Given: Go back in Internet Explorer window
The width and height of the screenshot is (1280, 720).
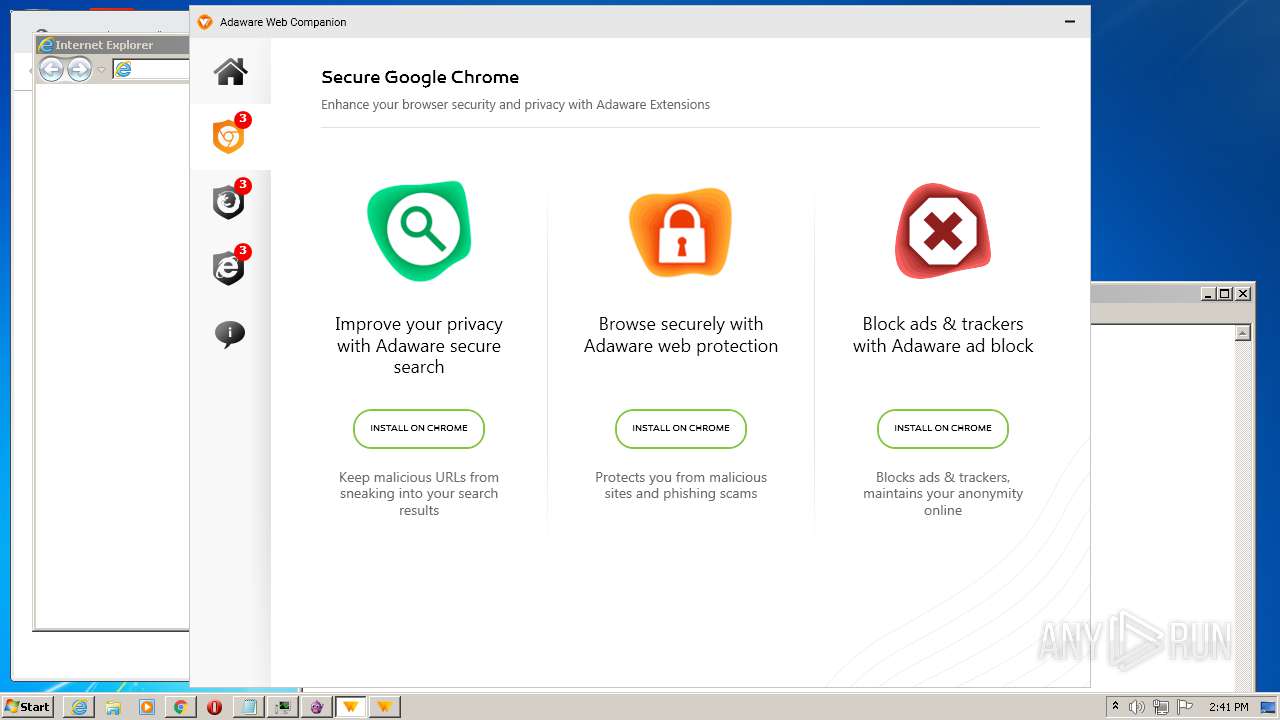Looking at the screenshot, I should coord(52,69).
